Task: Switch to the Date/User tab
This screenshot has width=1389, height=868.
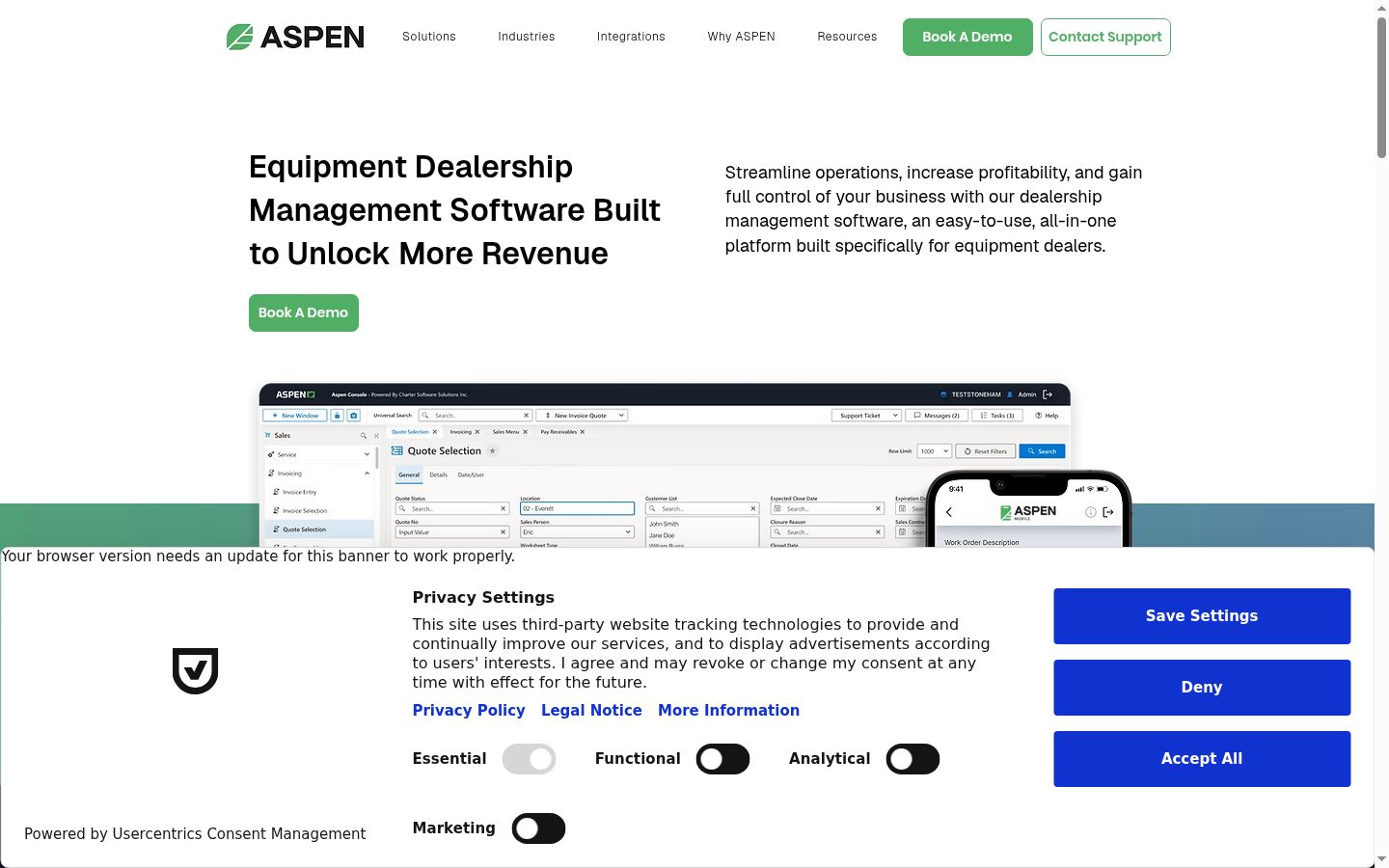Action: 471,475
